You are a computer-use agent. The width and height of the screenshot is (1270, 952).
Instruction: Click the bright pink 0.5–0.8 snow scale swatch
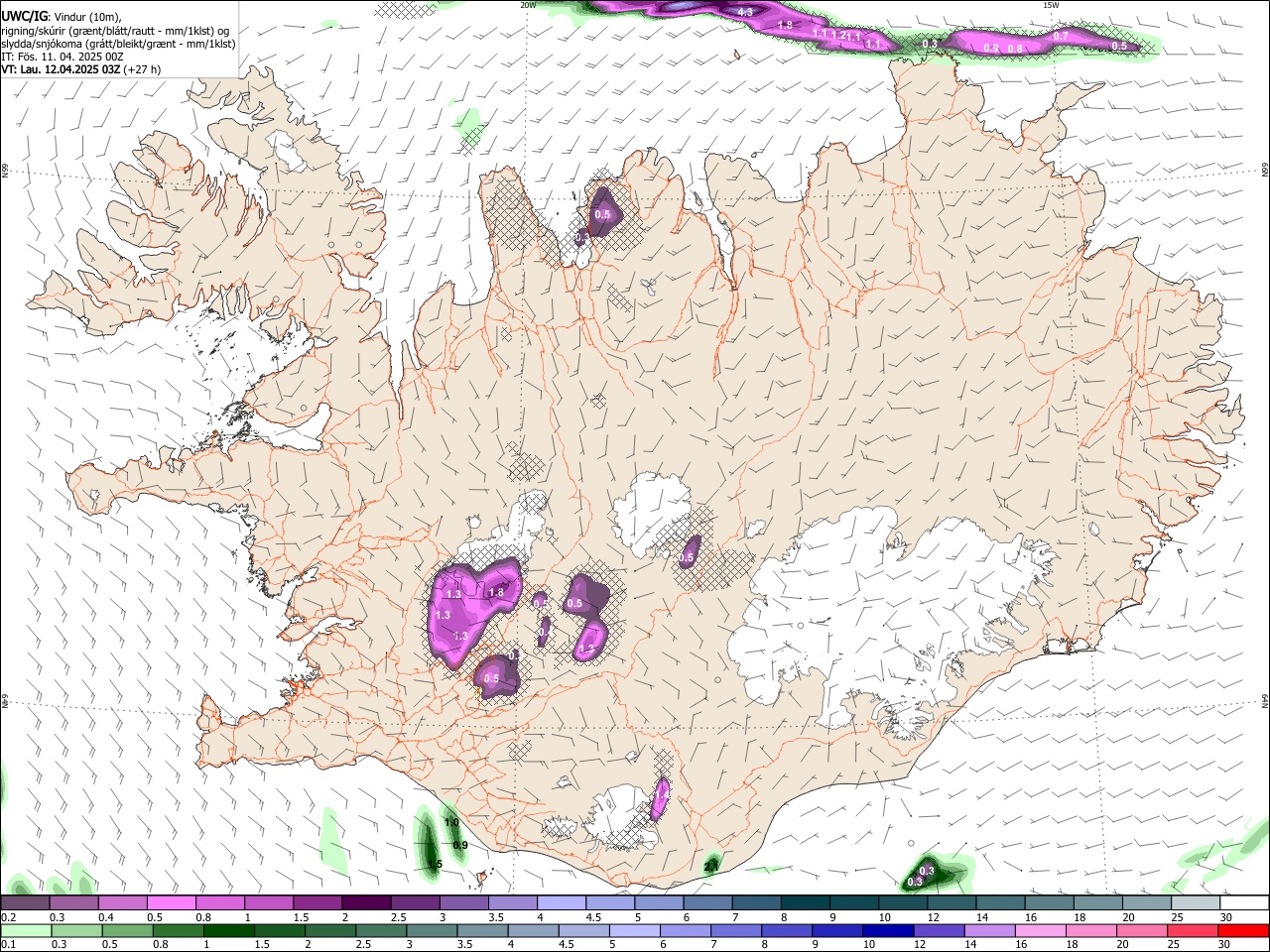170,903
